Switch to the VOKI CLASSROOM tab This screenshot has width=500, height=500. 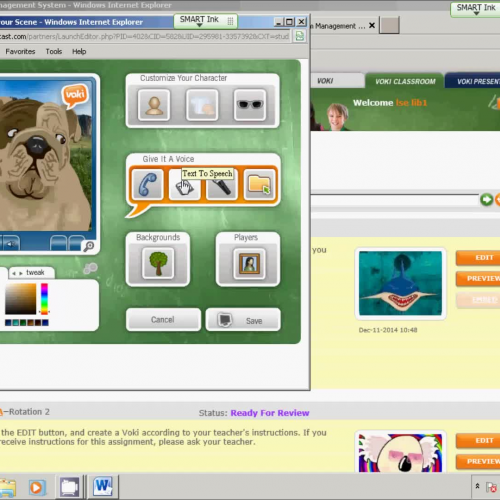click(x=405, y=81)
